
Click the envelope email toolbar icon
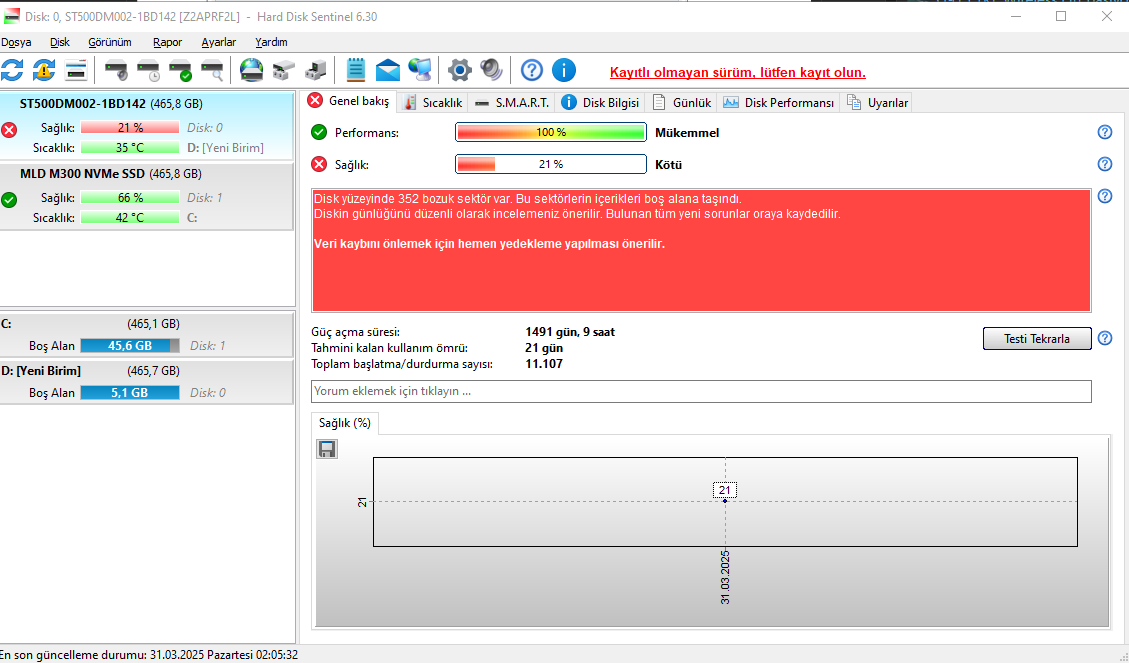[x=387, y=71]
